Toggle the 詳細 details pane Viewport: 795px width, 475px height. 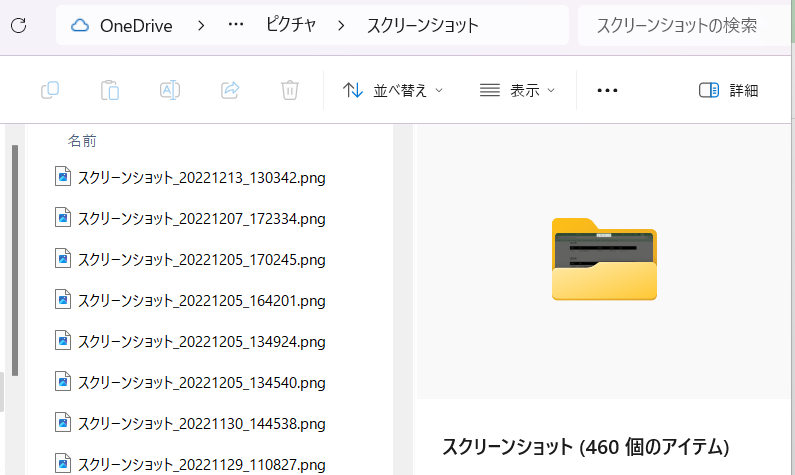tap(729, 90)
